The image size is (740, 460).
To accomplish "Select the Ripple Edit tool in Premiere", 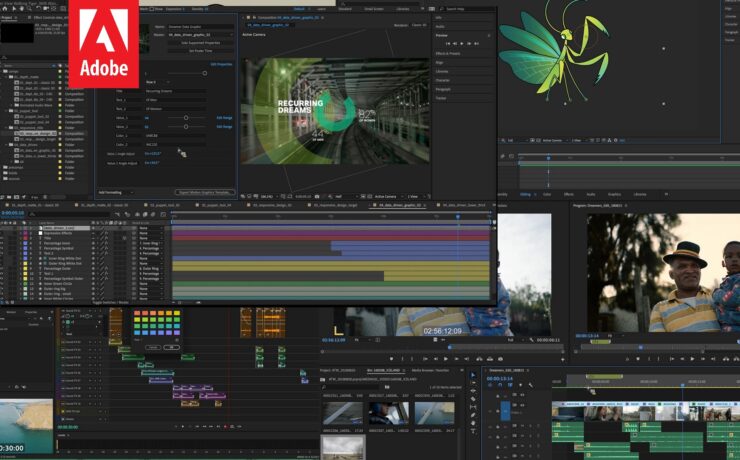I will (473, 391).
